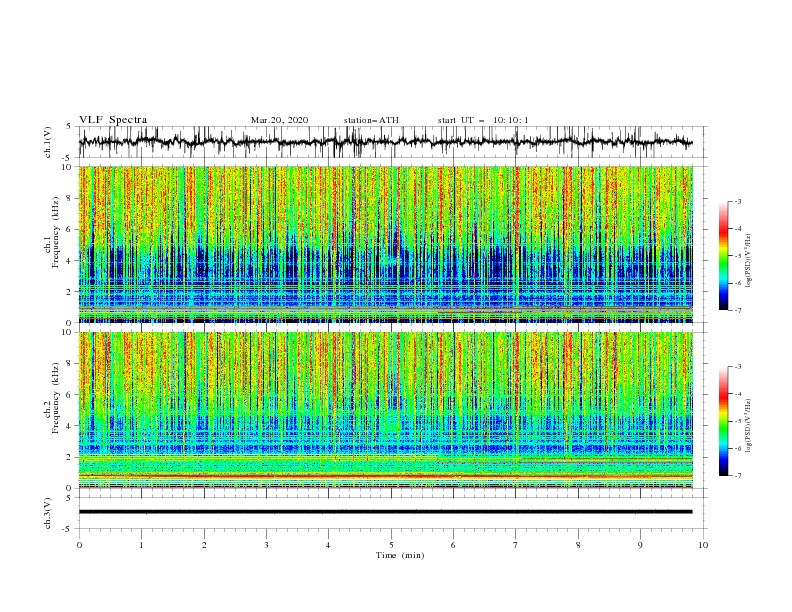Click the "3" tick on the time axis
This screenshot has width=792, height=612.
pos(266,545)
